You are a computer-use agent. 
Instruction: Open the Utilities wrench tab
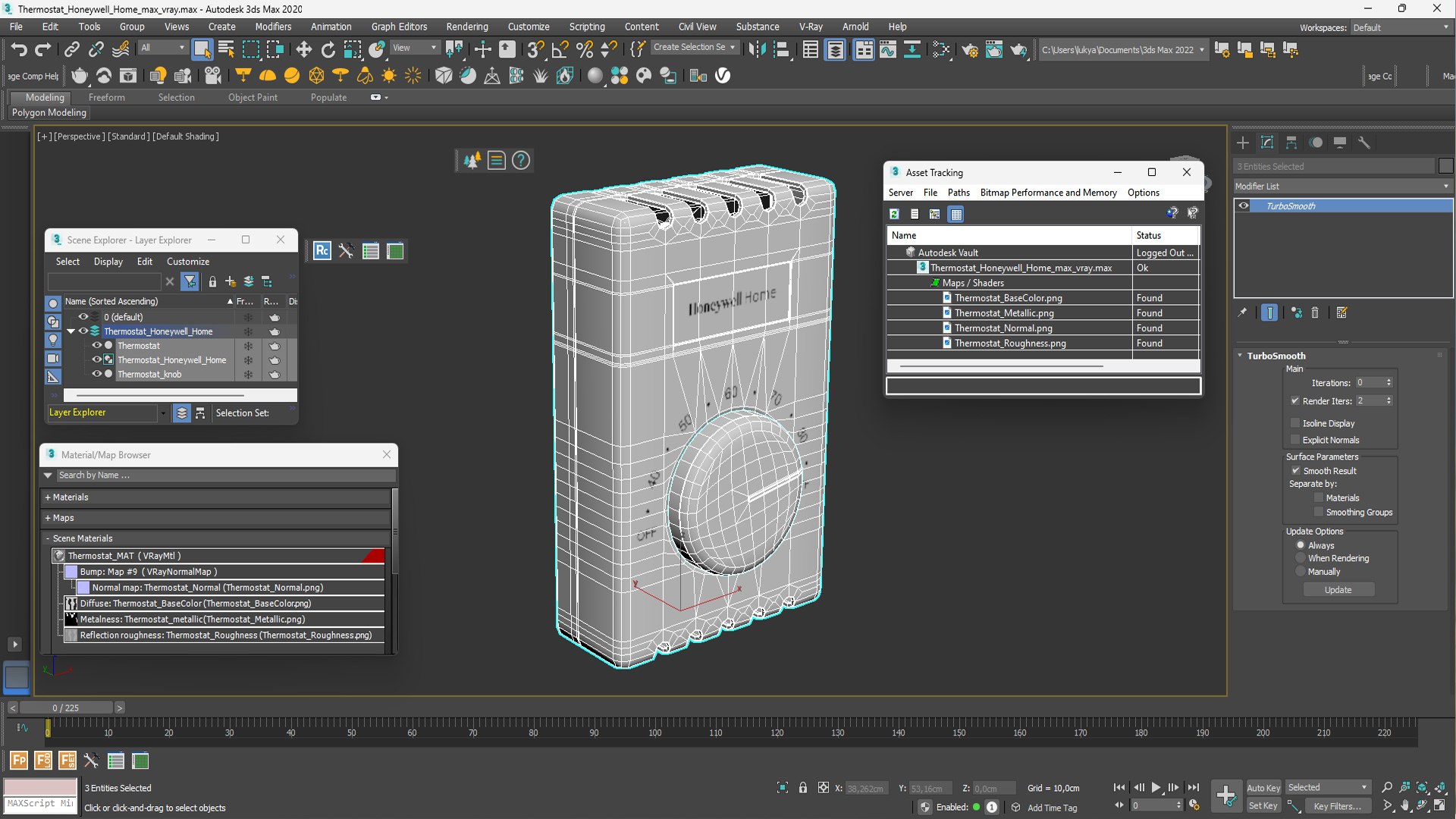tap(1364, 143)
